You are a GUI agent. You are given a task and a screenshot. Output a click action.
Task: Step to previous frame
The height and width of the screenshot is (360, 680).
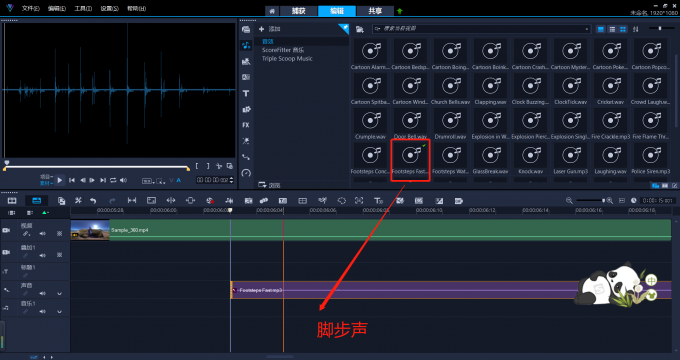[82, 180]
